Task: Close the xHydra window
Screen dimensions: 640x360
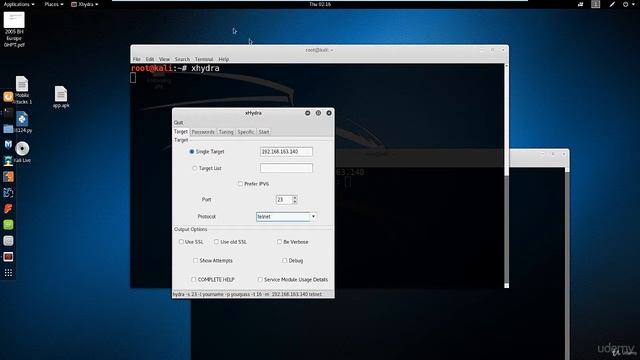Action: [x=329, y=113]
